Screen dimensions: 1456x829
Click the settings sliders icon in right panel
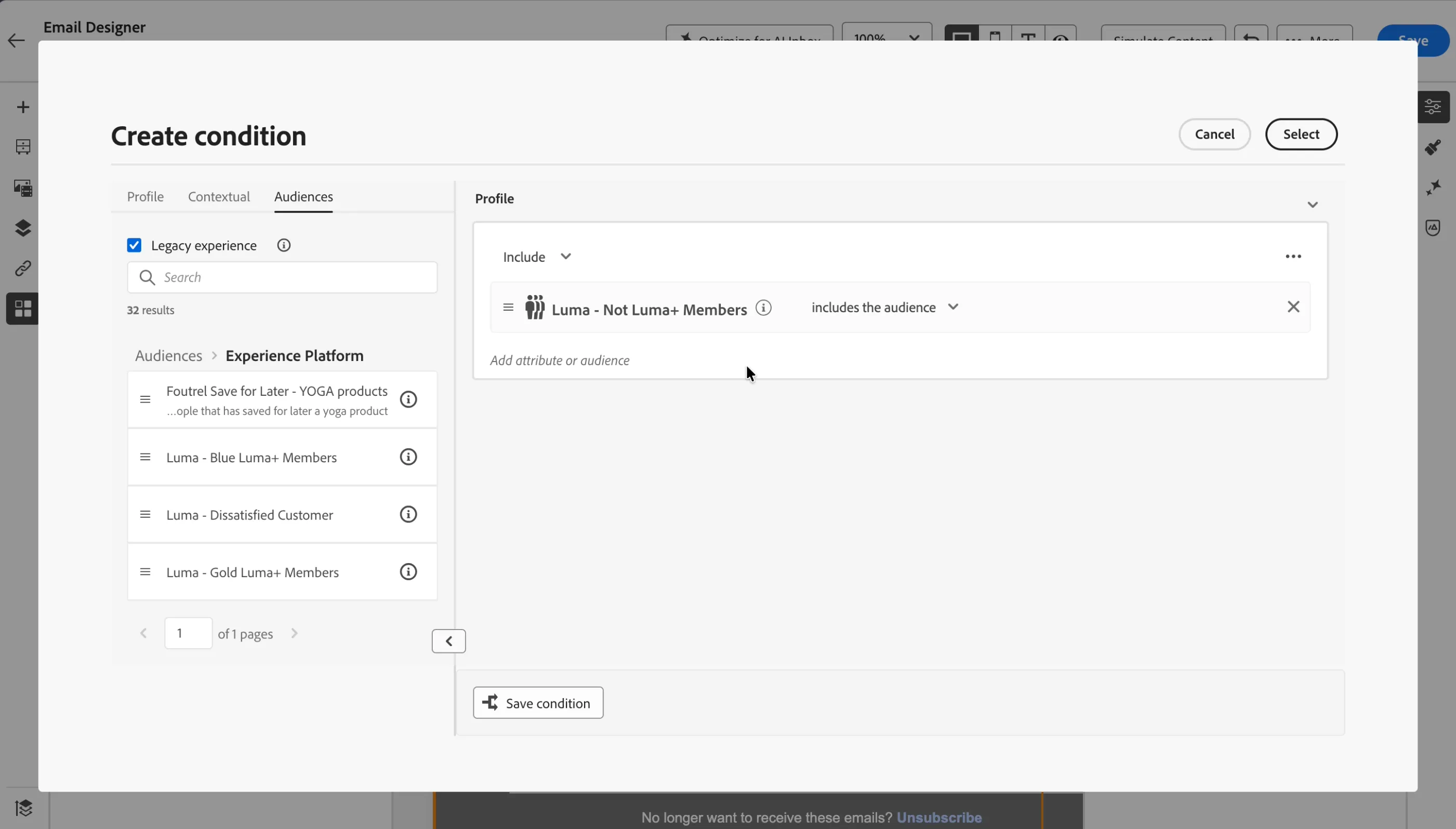pos(1433,106)
